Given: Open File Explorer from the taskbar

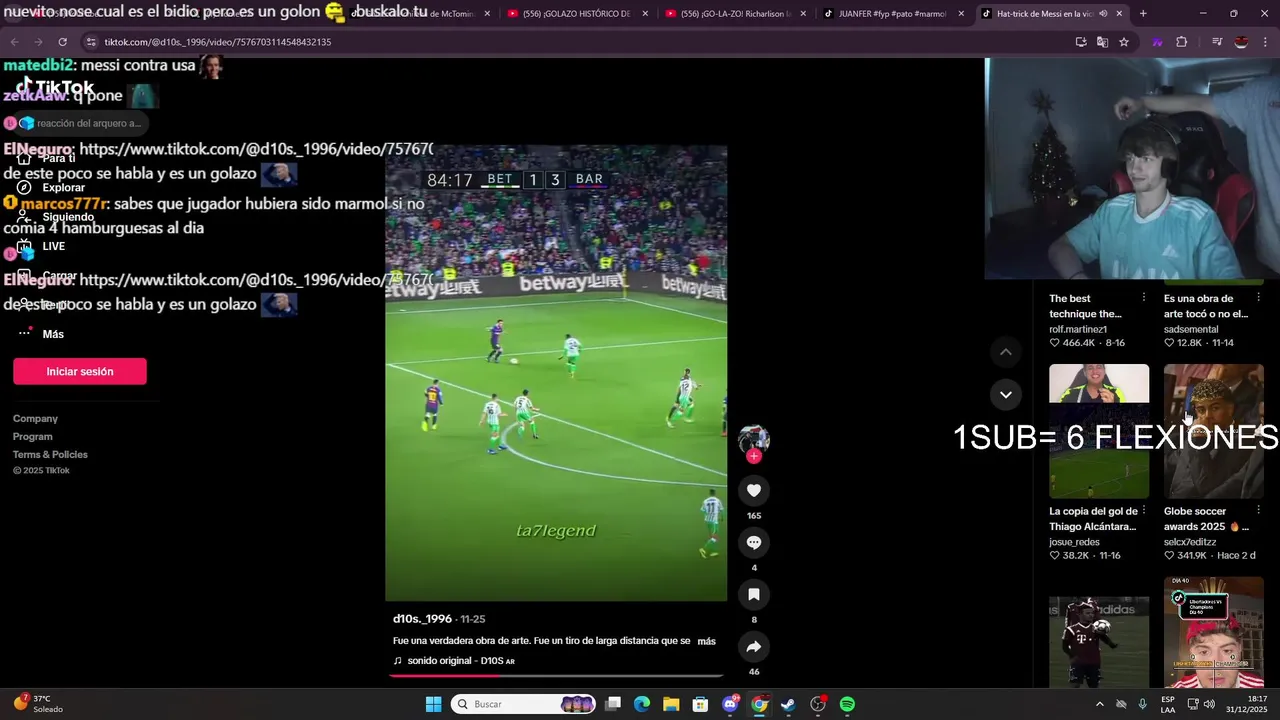Looking at the screenshot, I should pyautogui.click(x=671, y=704).
